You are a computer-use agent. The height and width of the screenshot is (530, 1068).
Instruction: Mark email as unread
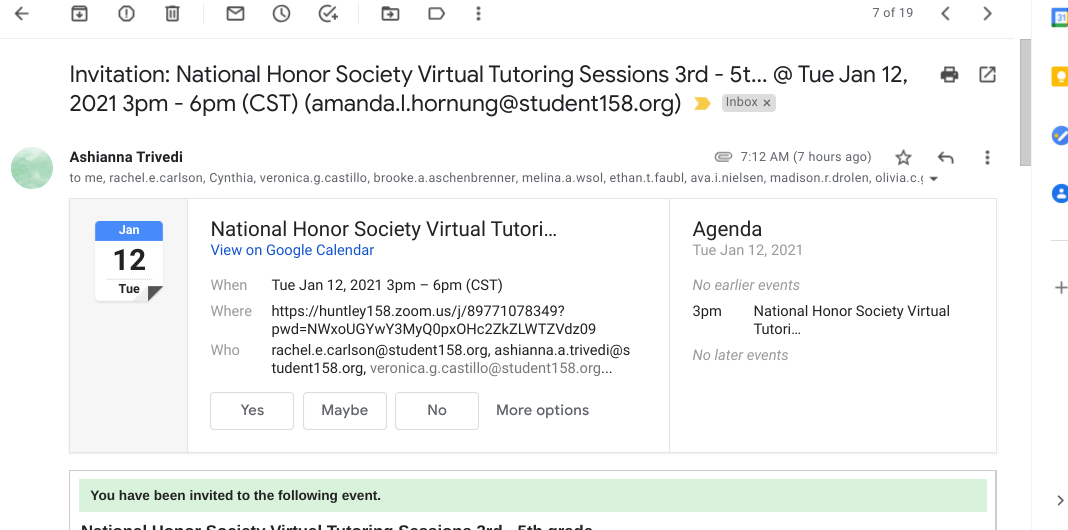235,13
